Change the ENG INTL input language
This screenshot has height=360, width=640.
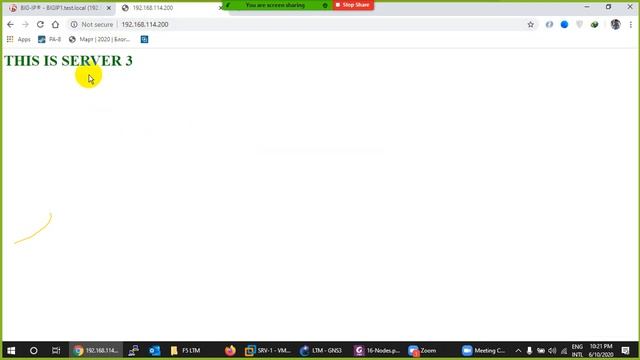pyautogui.click(x=577, y=350)
